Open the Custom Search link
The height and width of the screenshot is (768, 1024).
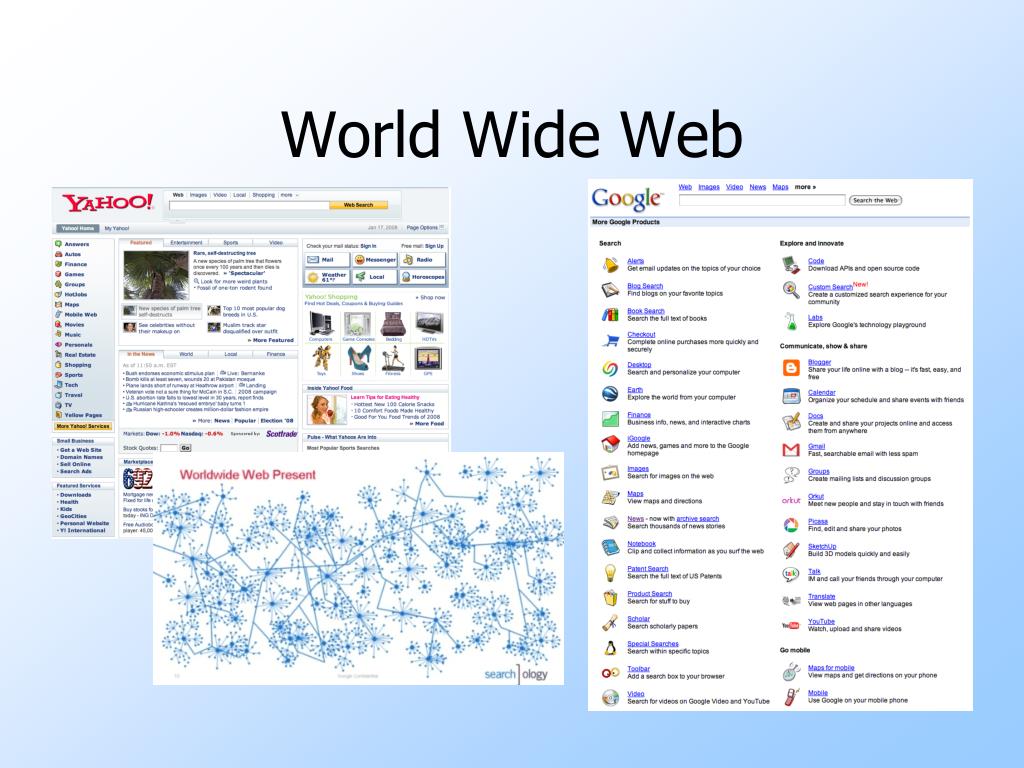click(830, 287)
